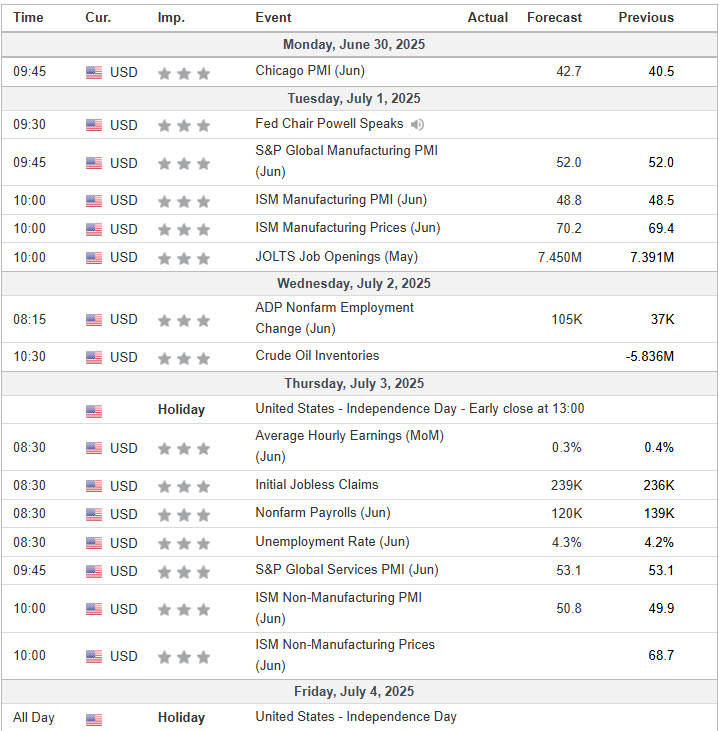Open S&P Global Manufacturing PMI (Jun) event
Image resolution: width=719 pixels, height=731 pixels.
pyautogui.click(x=346, y=161)
